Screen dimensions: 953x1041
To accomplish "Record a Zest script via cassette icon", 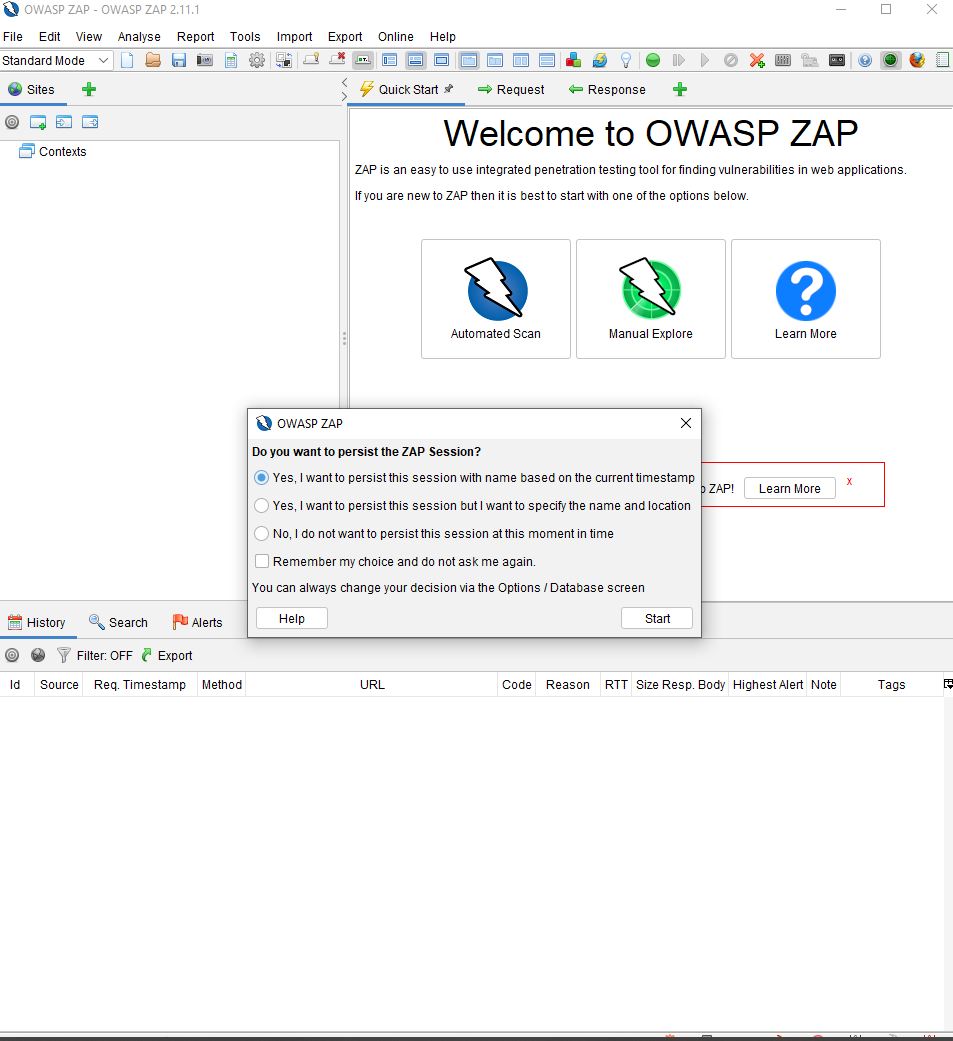I will click(x=838, y=60).
